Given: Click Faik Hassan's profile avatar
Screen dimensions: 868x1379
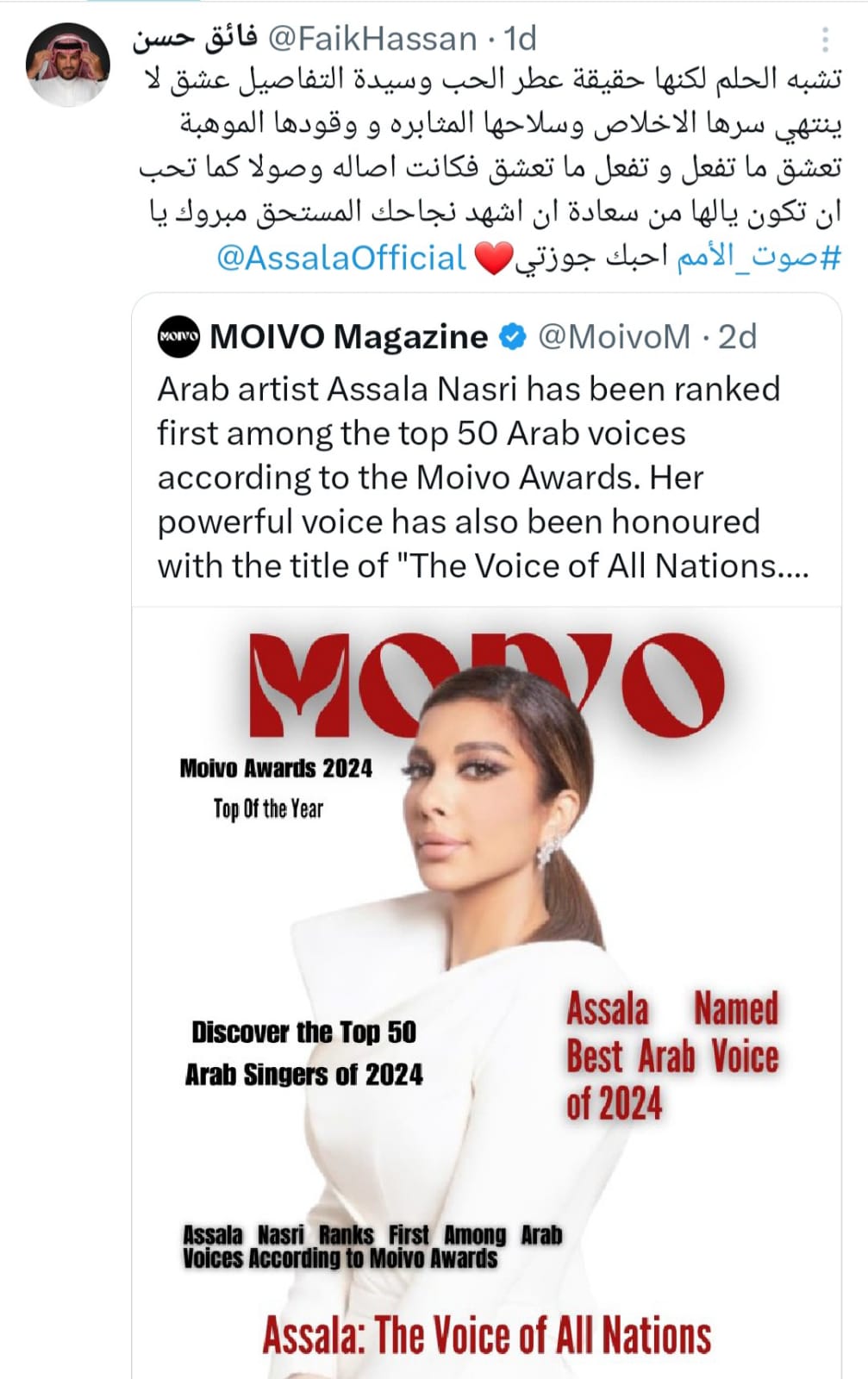Looking at the screenshot, I should (x=68, y=64).
